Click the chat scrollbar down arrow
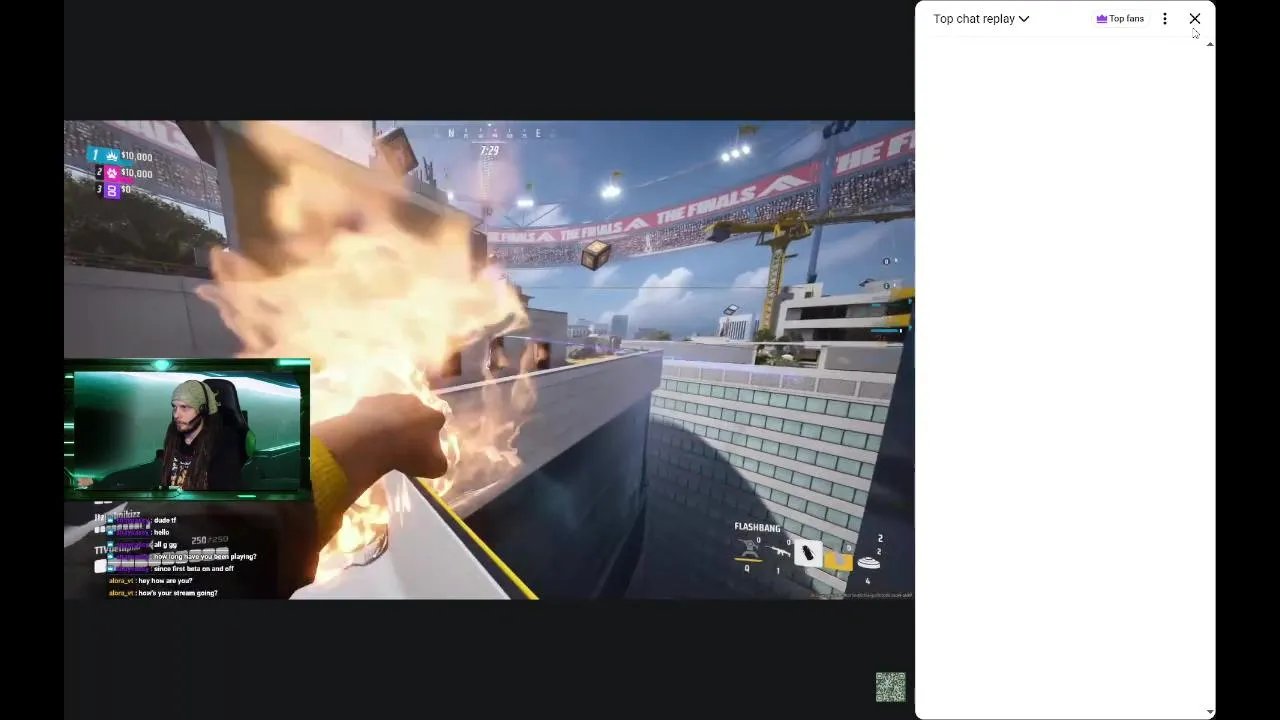 pos(1210,712)
